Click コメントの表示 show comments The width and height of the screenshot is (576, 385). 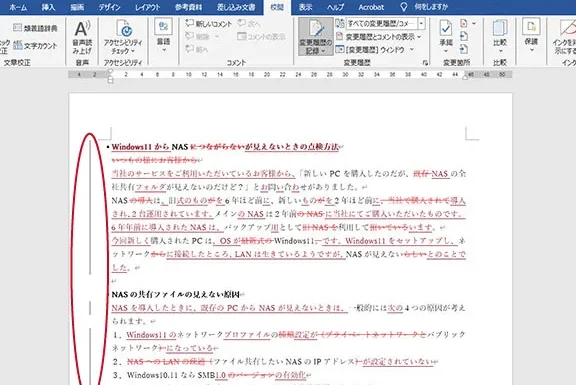(261, 36)
